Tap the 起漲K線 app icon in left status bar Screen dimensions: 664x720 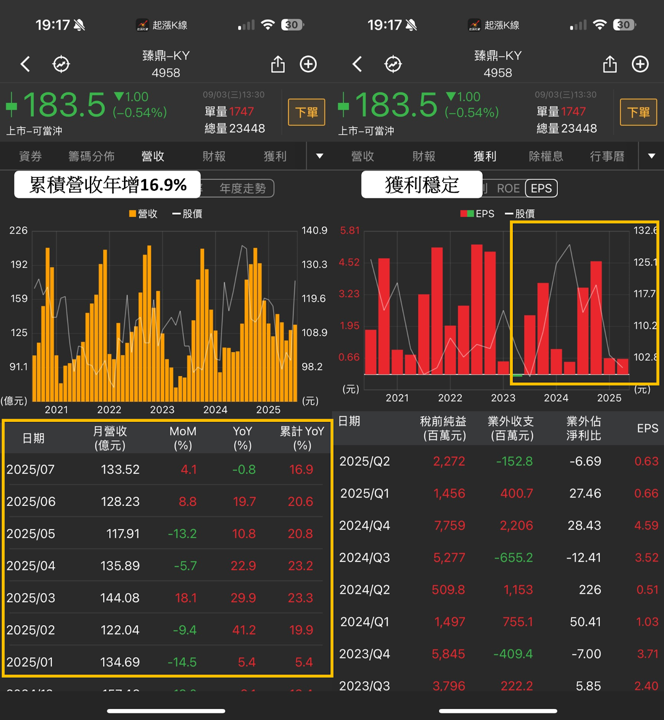142,25
